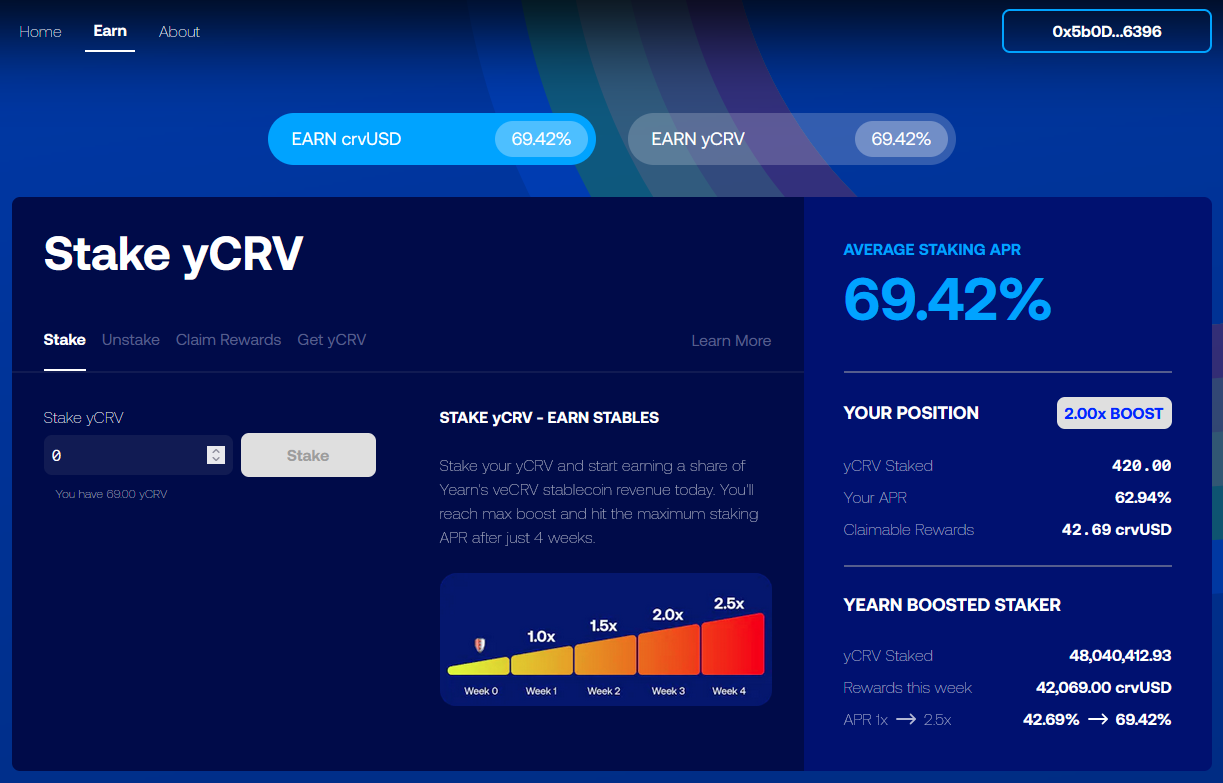Screen dimensions: 1223x783
Task: Click the 2.00x BOOST badge
Action: [1113, 413]
